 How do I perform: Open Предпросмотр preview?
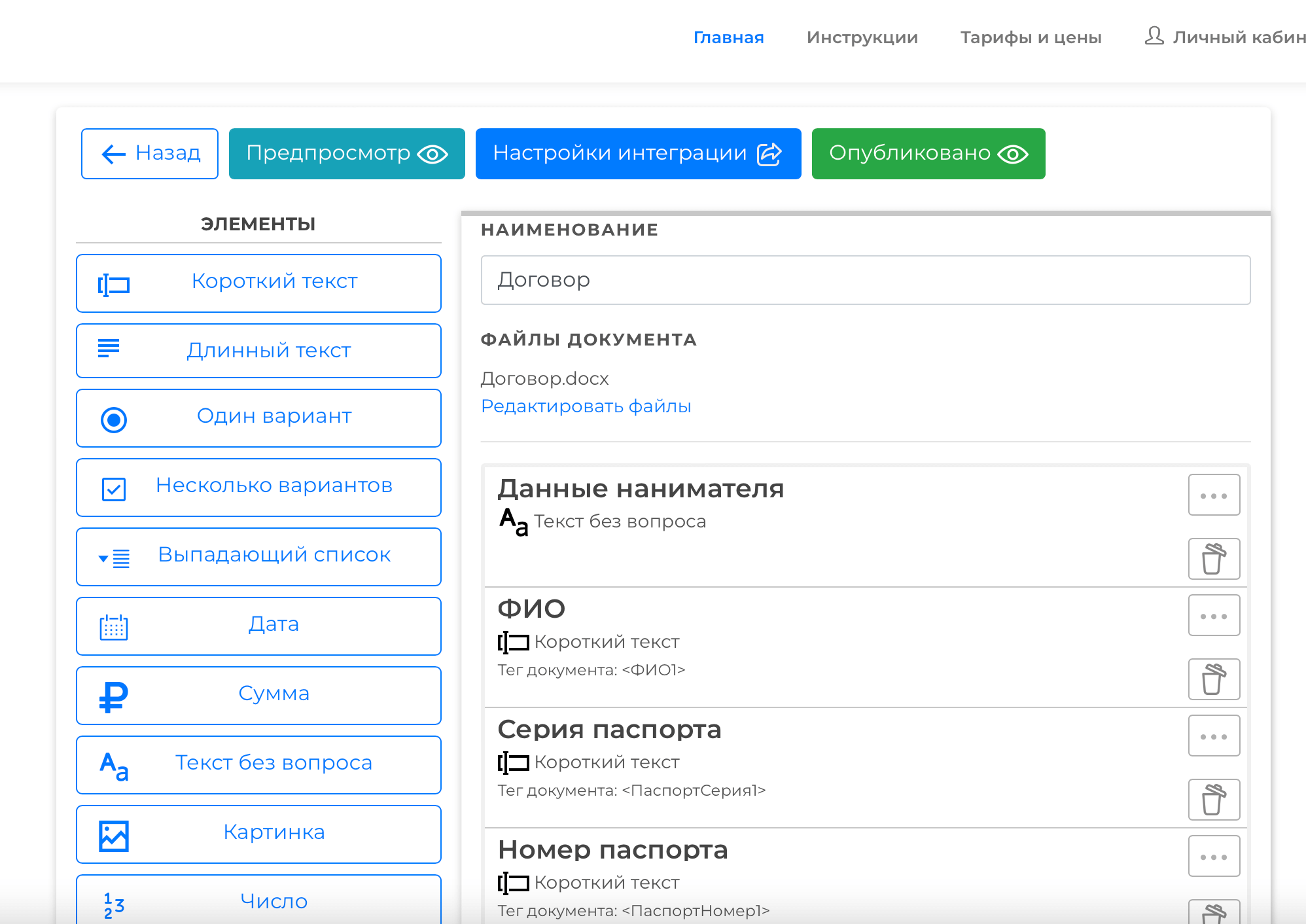347,154
